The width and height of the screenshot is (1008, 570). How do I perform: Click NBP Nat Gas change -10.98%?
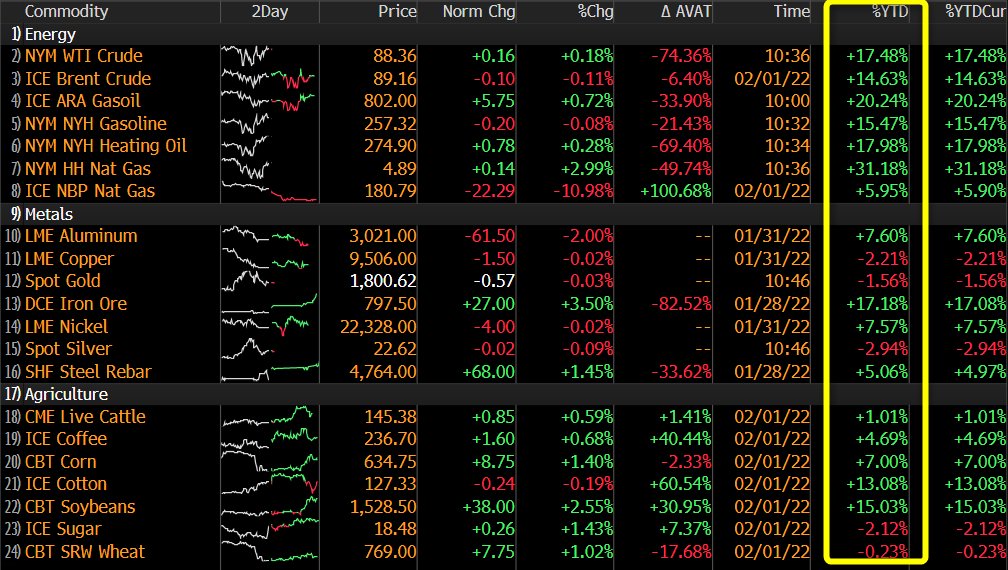584,191
